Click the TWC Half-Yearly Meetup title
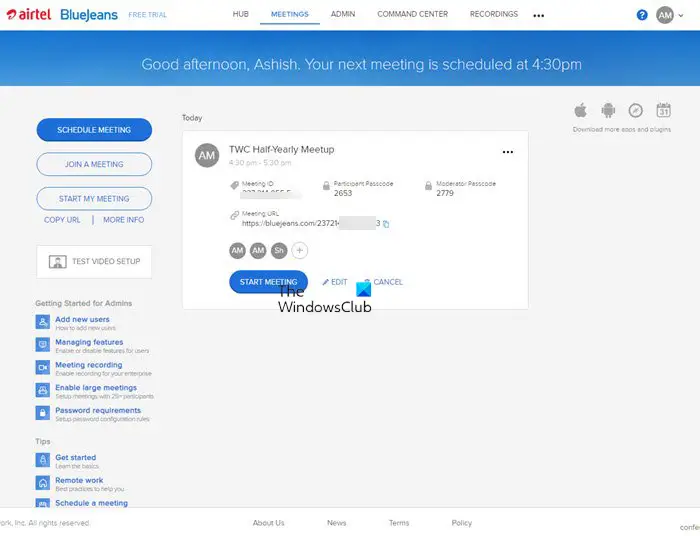 pos(282,150)
